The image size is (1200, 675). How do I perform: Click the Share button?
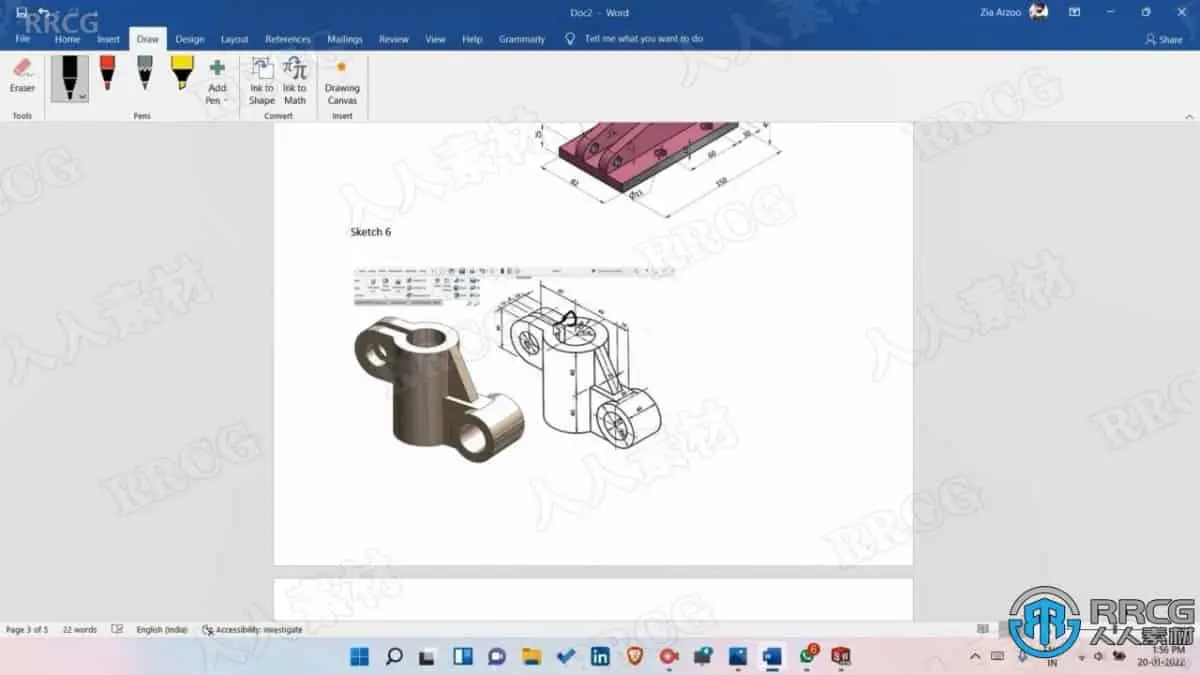1164,39
